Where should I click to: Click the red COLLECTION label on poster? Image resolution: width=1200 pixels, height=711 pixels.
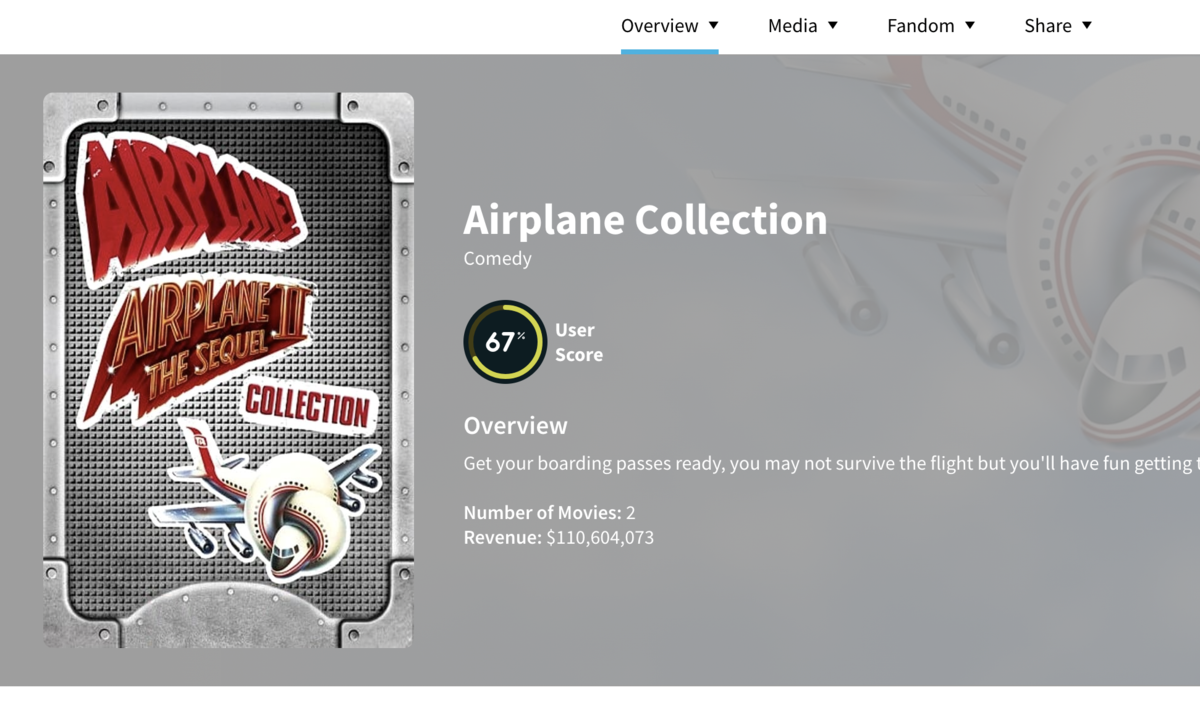coord(308,405)
